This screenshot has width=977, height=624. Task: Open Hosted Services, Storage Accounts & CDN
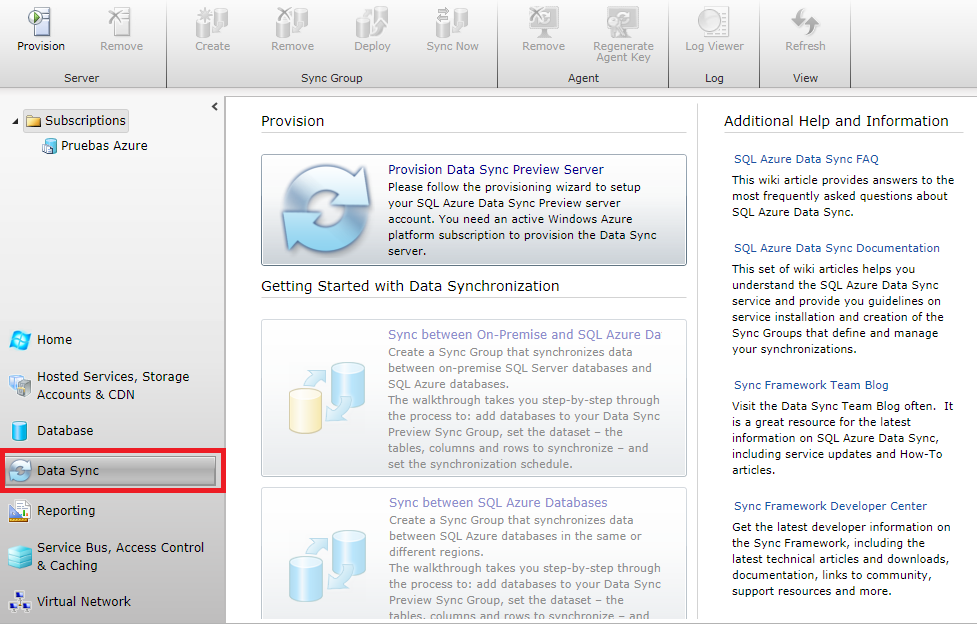click(112, 386)
